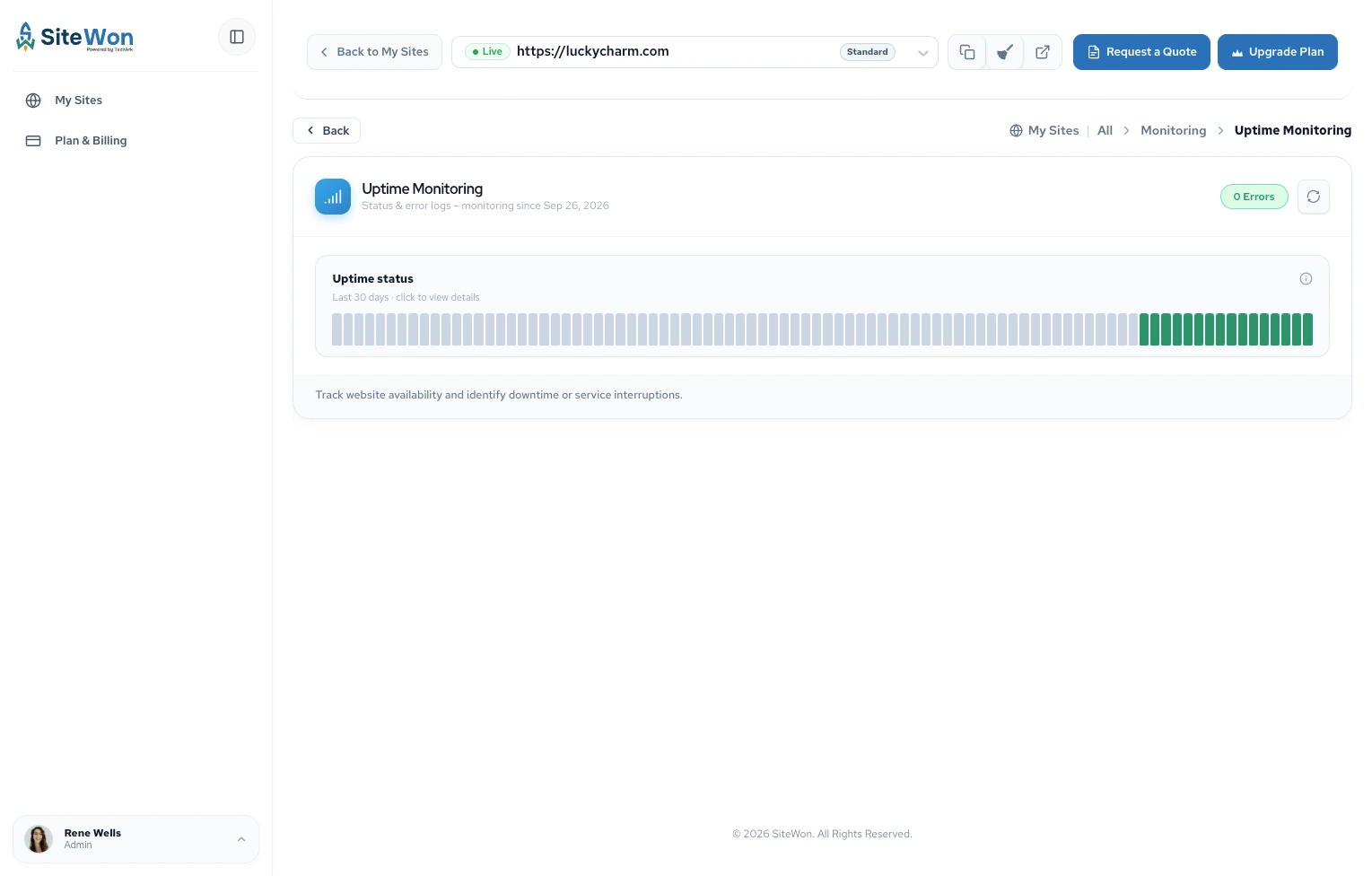Select the first gray uptime bar

(x=337, y=329)
